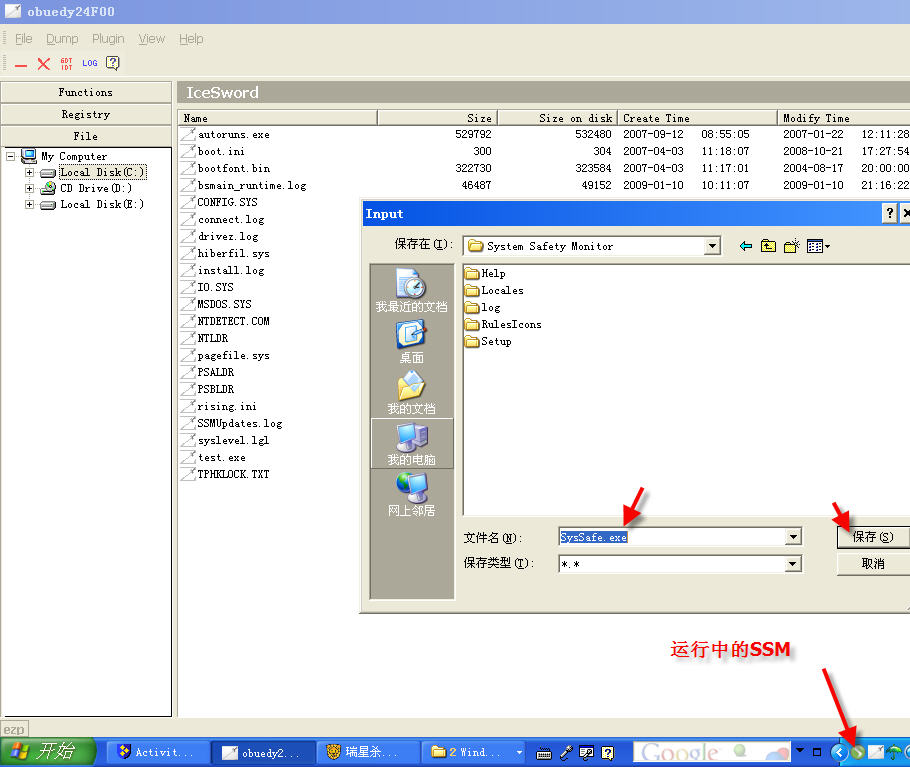Open the 保存在 folder location dropdown
This screenshot has height=767, width=910.
(712, 246)
